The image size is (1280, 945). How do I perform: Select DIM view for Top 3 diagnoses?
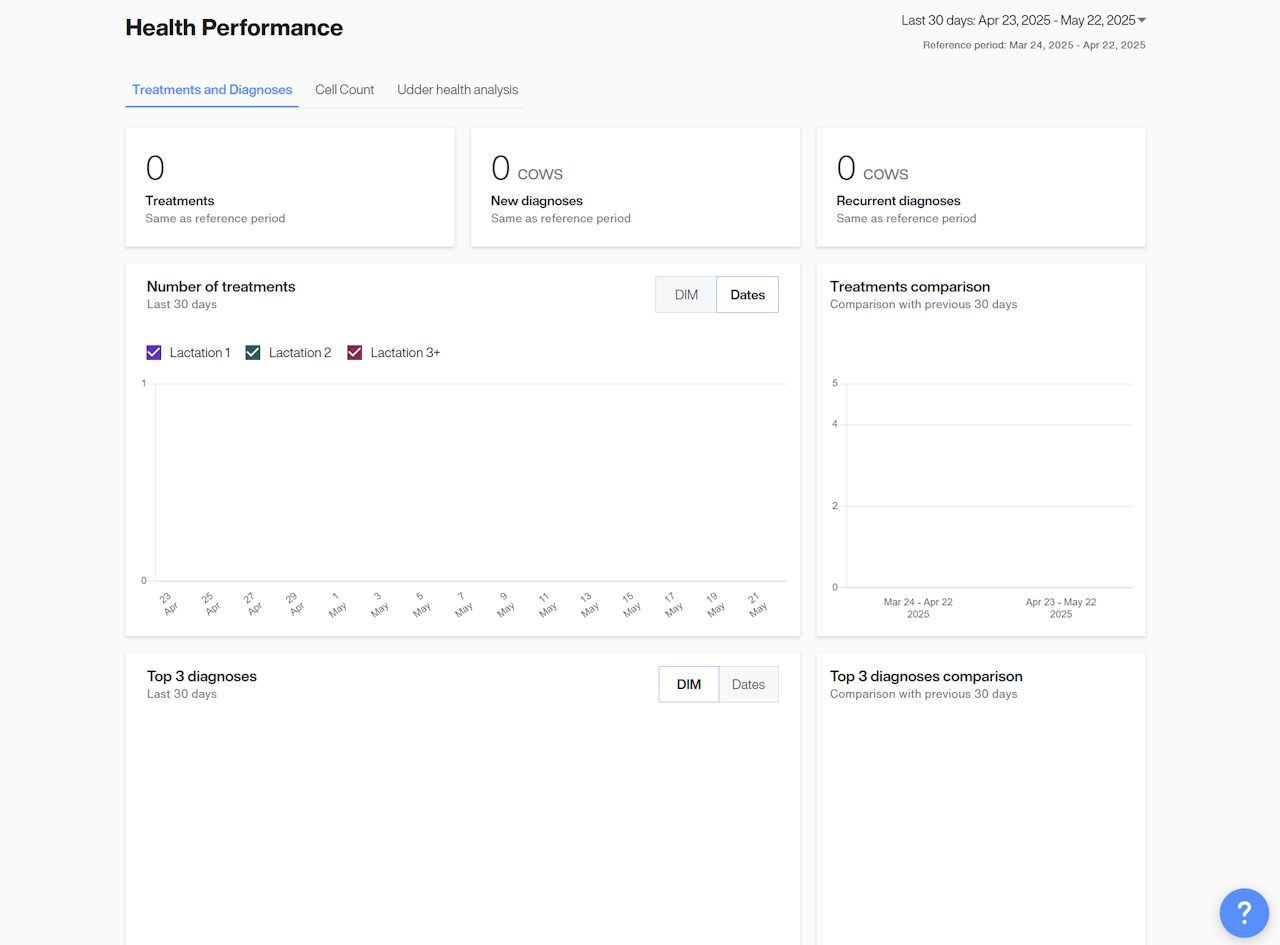click(688, 685)
